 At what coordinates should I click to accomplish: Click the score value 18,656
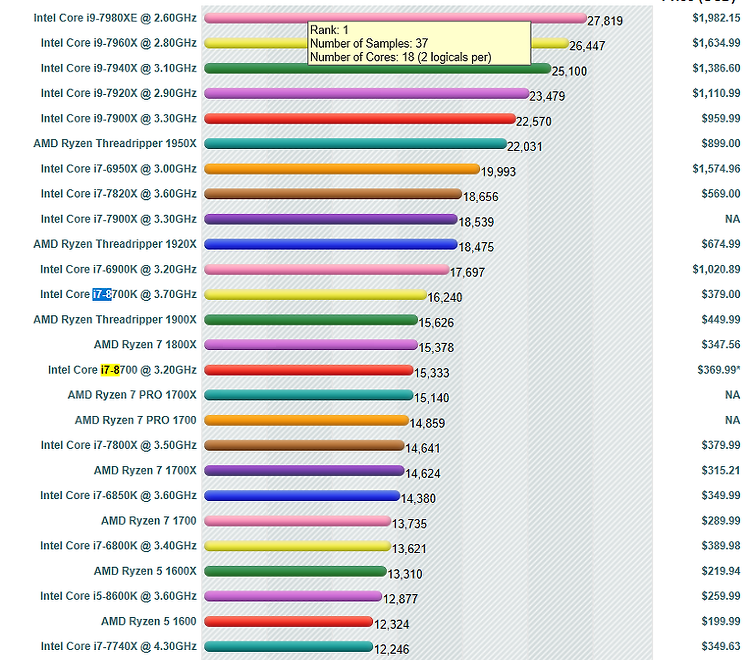point(481,197)
